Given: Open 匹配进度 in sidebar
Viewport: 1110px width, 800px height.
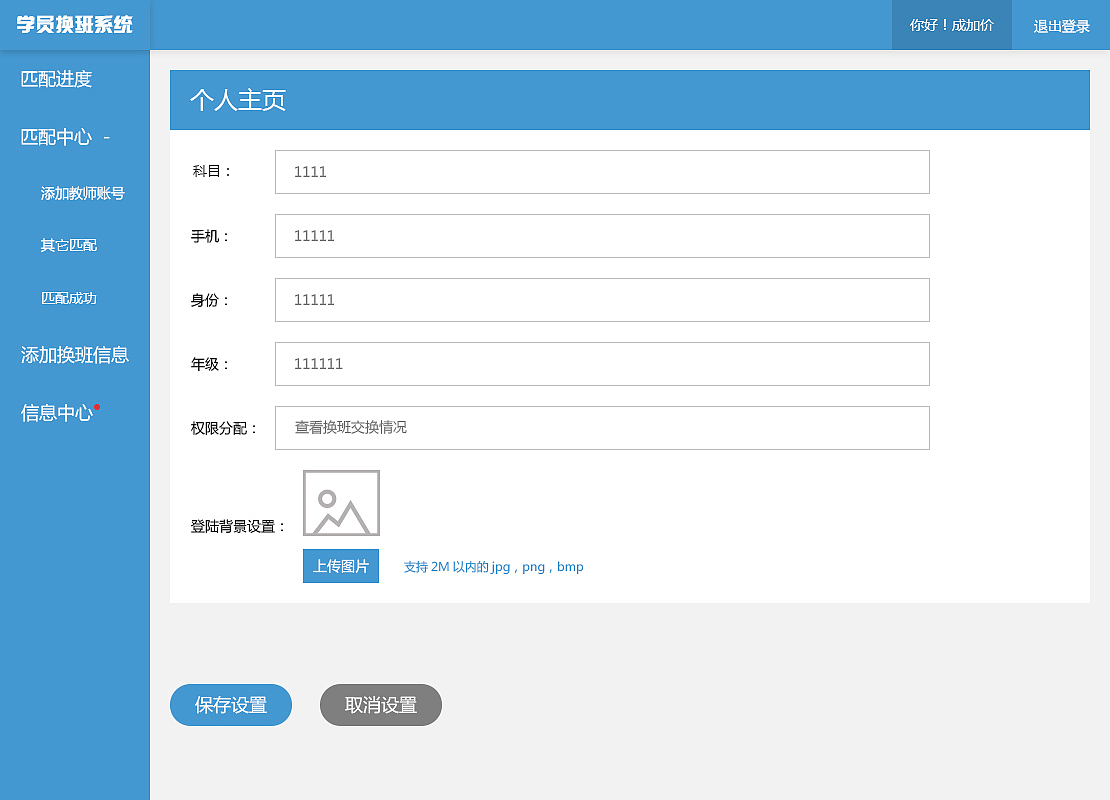Looking at the screenshot, I should (x=57, y=79).
